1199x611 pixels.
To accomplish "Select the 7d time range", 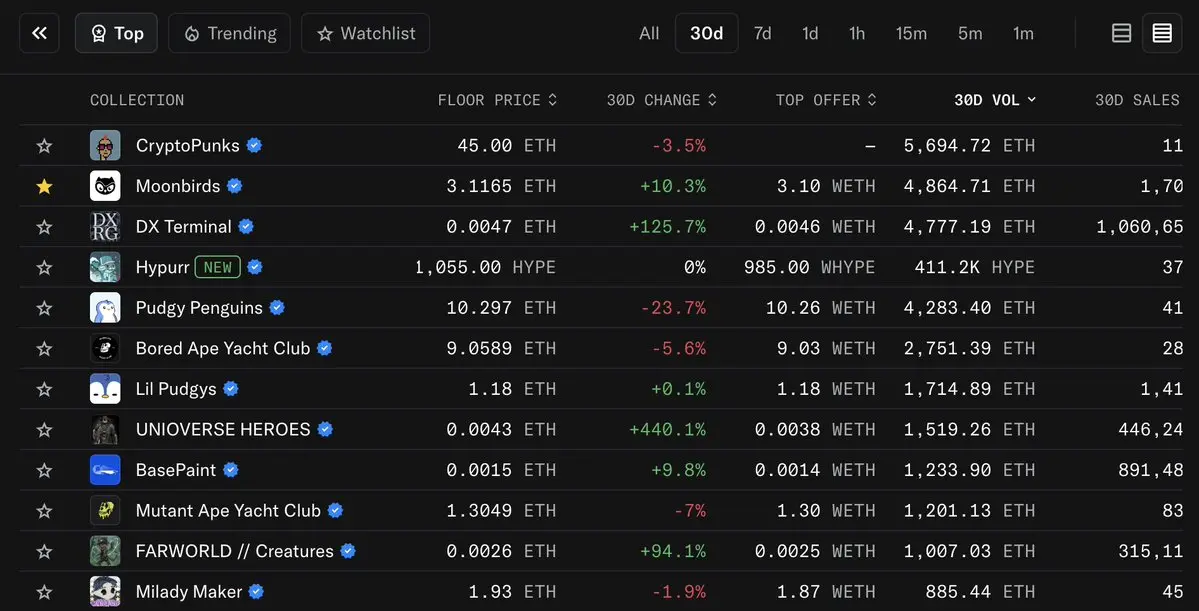I will pos(762,33).
